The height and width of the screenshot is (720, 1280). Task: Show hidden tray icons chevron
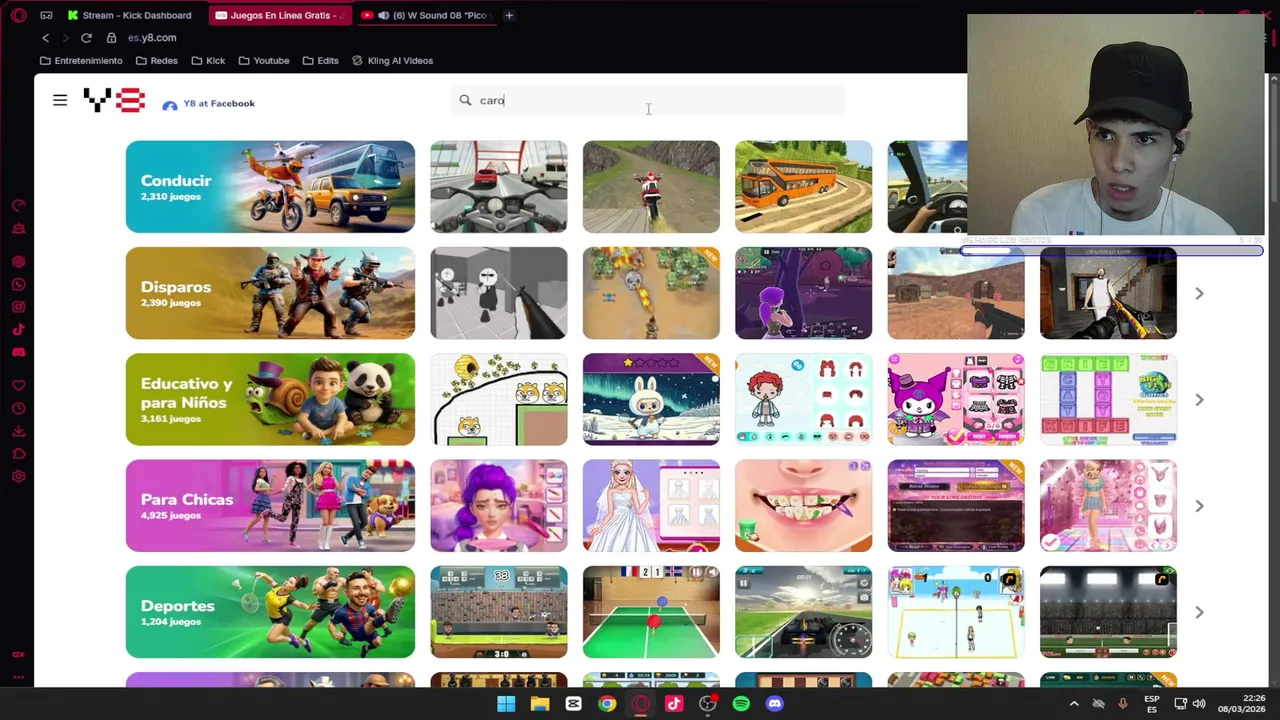pos(1074,704)
